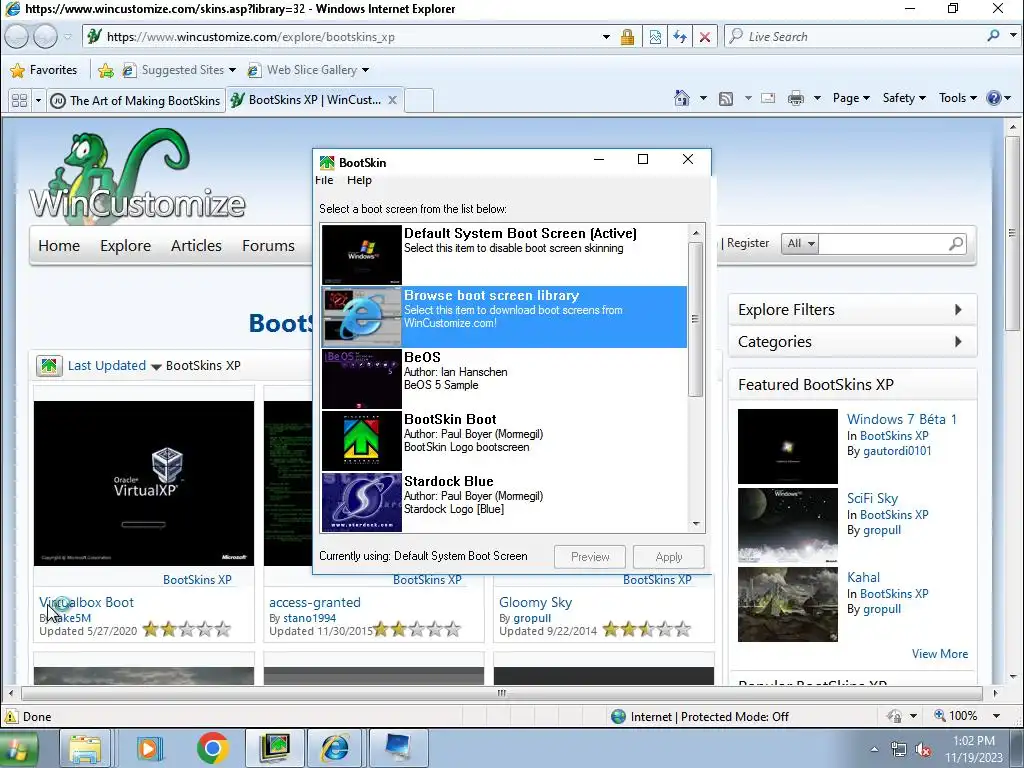This screenshot has width=1024, height=768.
Task: Select Default System Boot Screen item
Action: pos(504,254)
